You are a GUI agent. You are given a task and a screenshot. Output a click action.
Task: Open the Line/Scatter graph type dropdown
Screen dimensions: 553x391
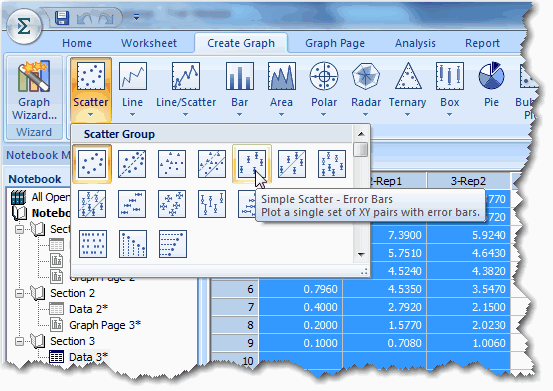point(186,90)
